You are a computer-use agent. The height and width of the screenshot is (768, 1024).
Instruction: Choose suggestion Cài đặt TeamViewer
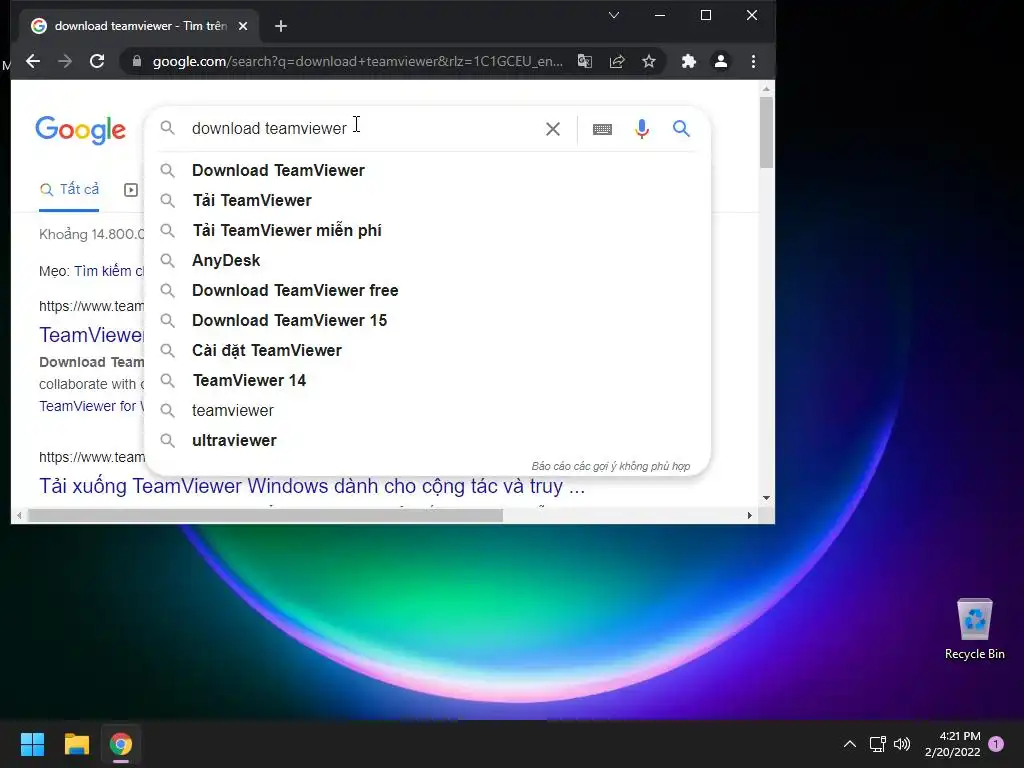[428, 351]
